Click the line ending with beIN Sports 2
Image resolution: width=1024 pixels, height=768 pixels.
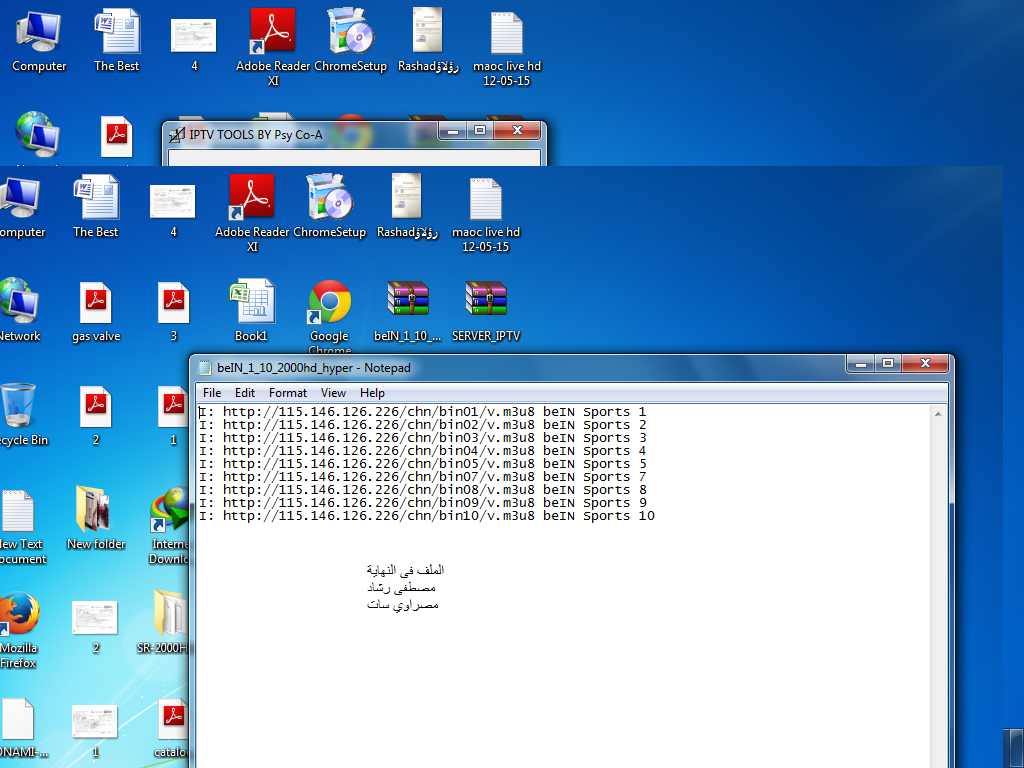423,425
